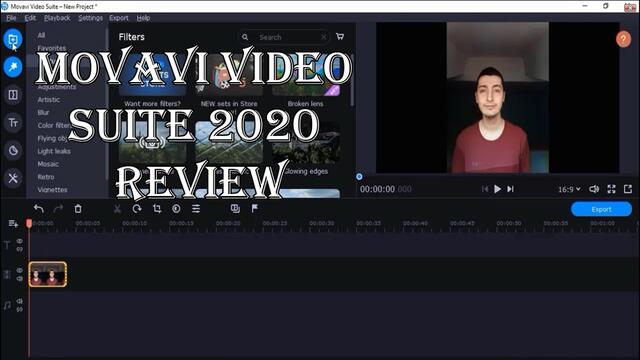Rotate clip with the rotate icon
Viewport: 640px width, 360px height.
pyautogui.click(x=137, y=209)
